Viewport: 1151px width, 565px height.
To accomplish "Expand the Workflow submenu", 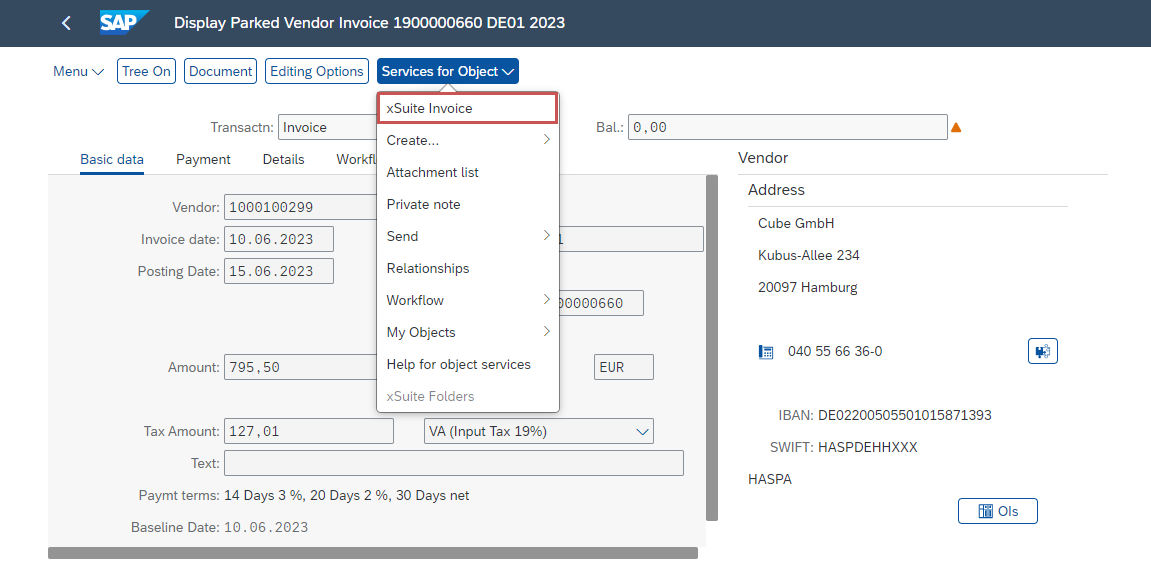I will click(x=467, y=300).
